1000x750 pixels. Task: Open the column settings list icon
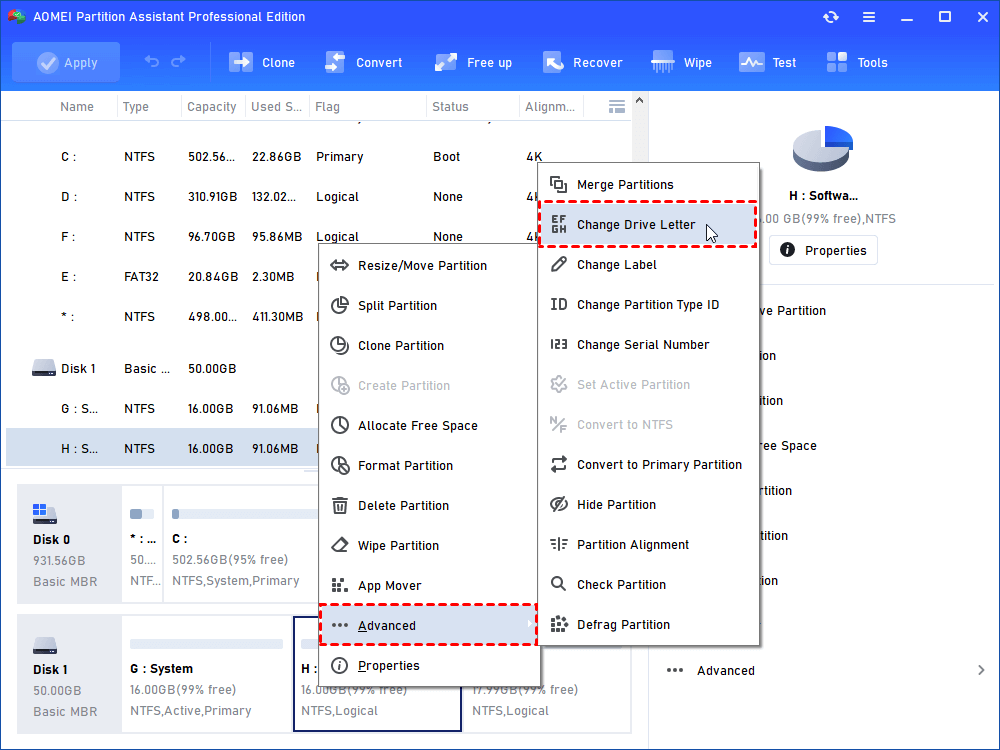(x=617, y=107)
